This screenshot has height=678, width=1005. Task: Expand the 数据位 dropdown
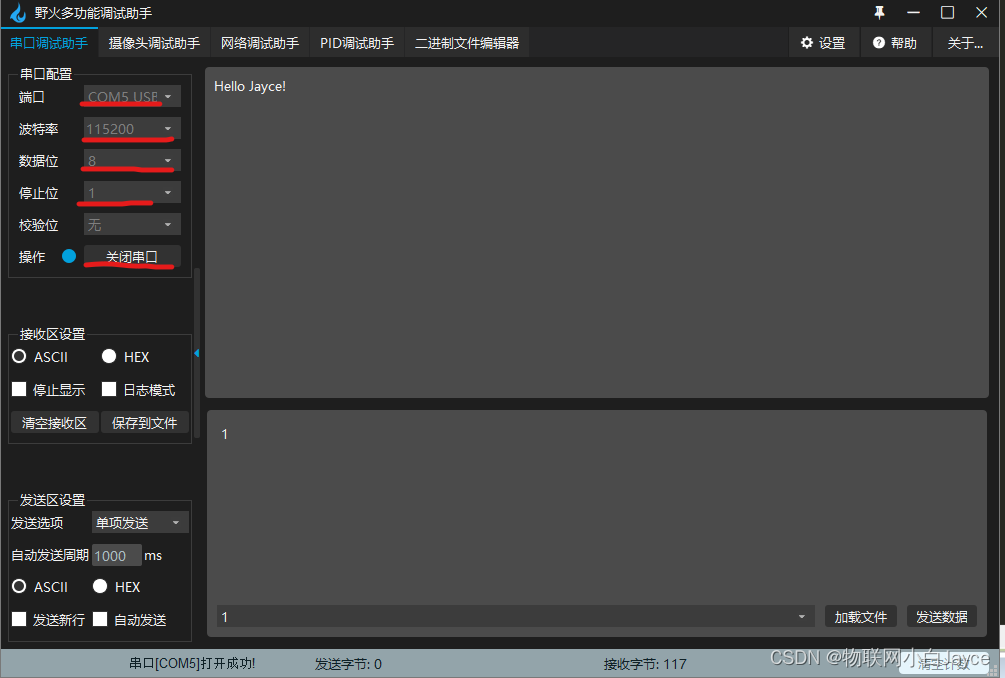point(132,160)
